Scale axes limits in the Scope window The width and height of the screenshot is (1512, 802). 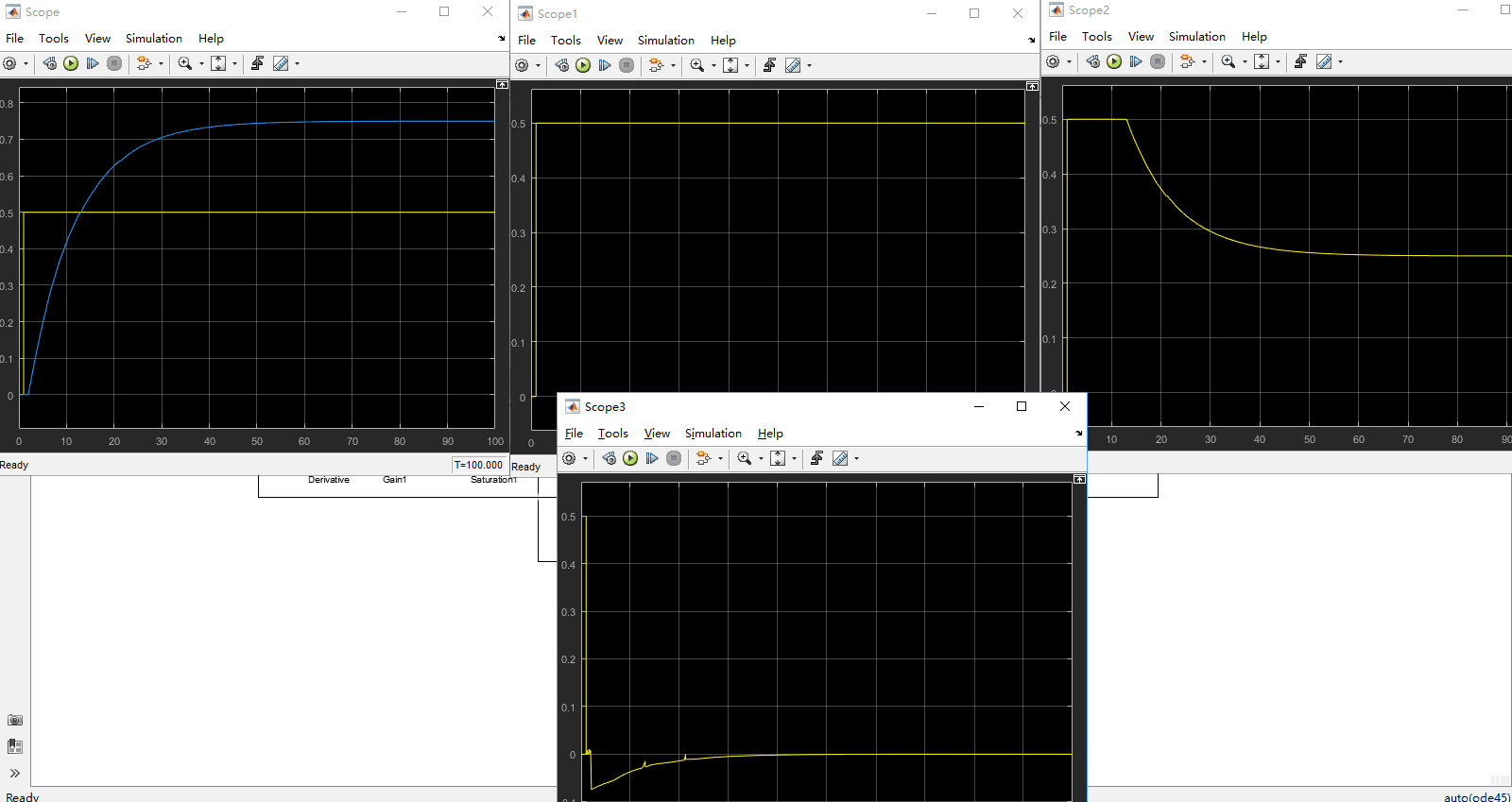point(218,63)
